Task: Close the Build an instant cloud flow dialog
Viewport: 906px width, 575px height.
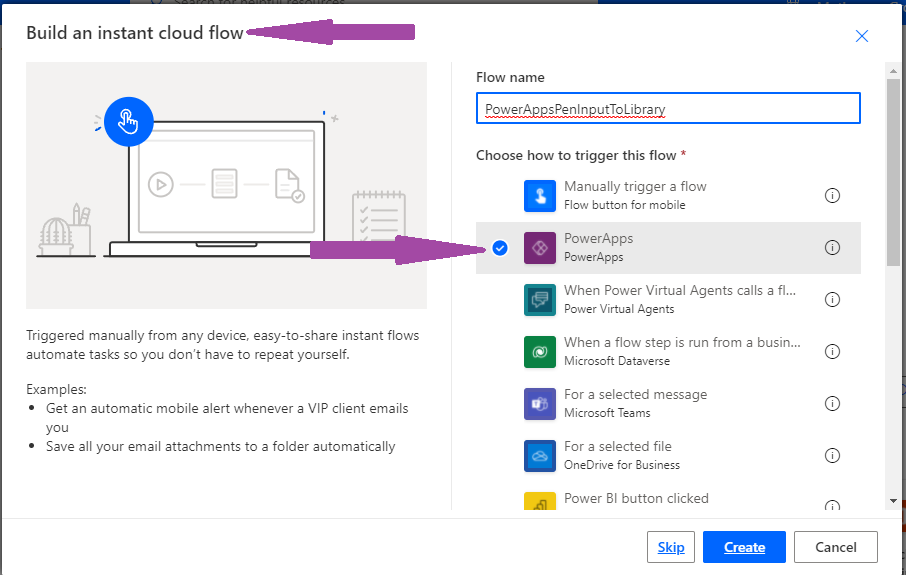Action: pyautogui.click(x=862, y=36)
